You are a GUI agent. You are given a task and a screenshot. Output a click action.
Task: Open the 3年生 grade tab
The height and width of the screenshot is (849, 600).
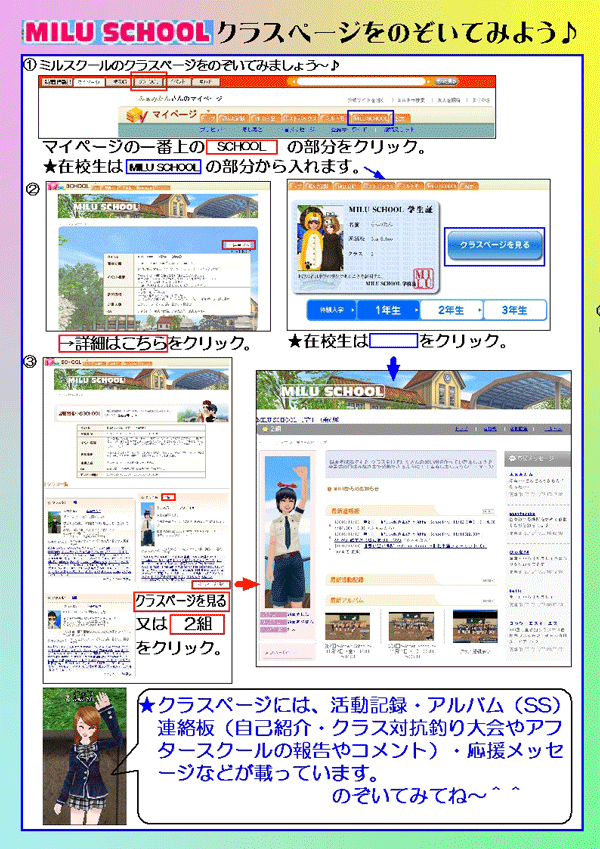coord(514,310)
